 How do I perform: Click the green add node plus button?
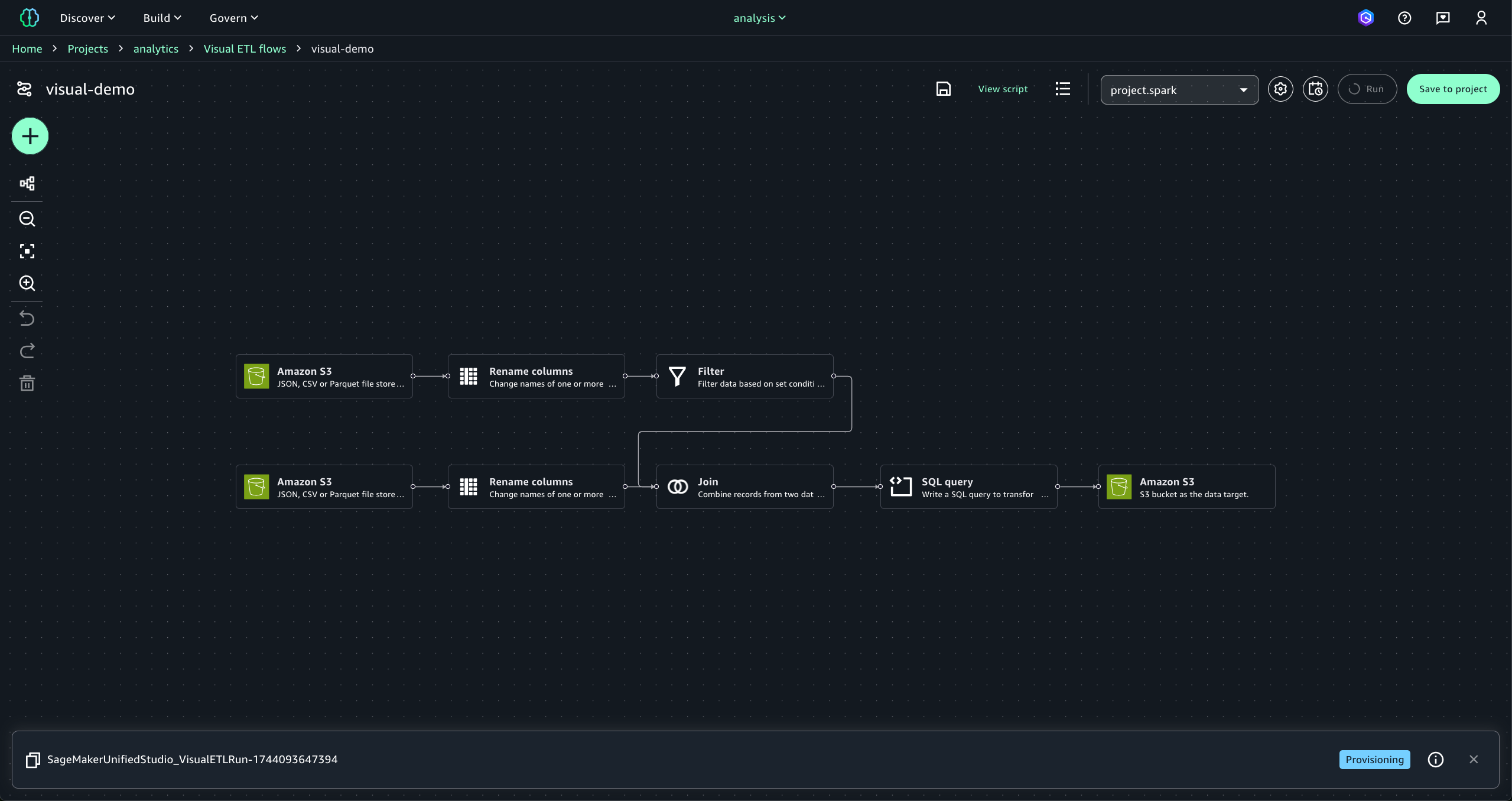coord(30,137)
